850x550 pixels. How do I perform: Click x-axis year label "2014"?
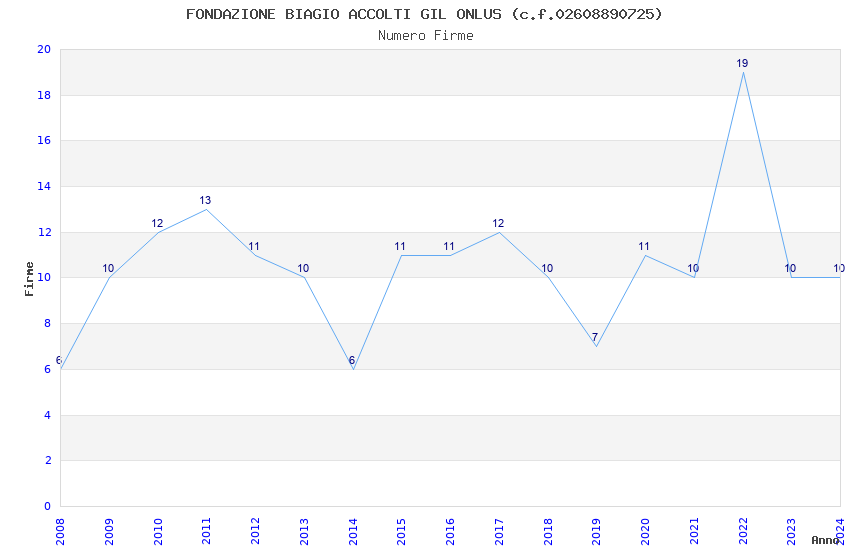click(x=353, y=531)
